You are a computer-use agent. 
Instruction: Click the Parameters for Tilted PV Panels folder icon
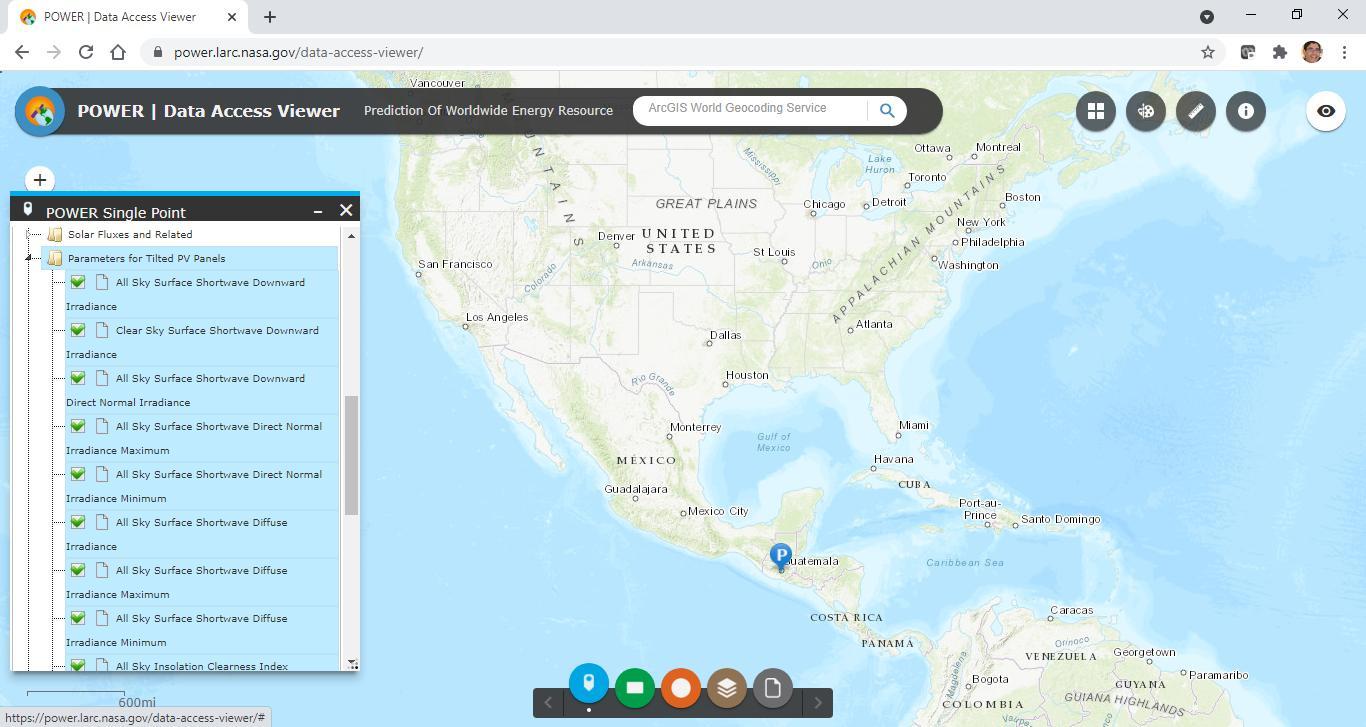click(55, 259)
